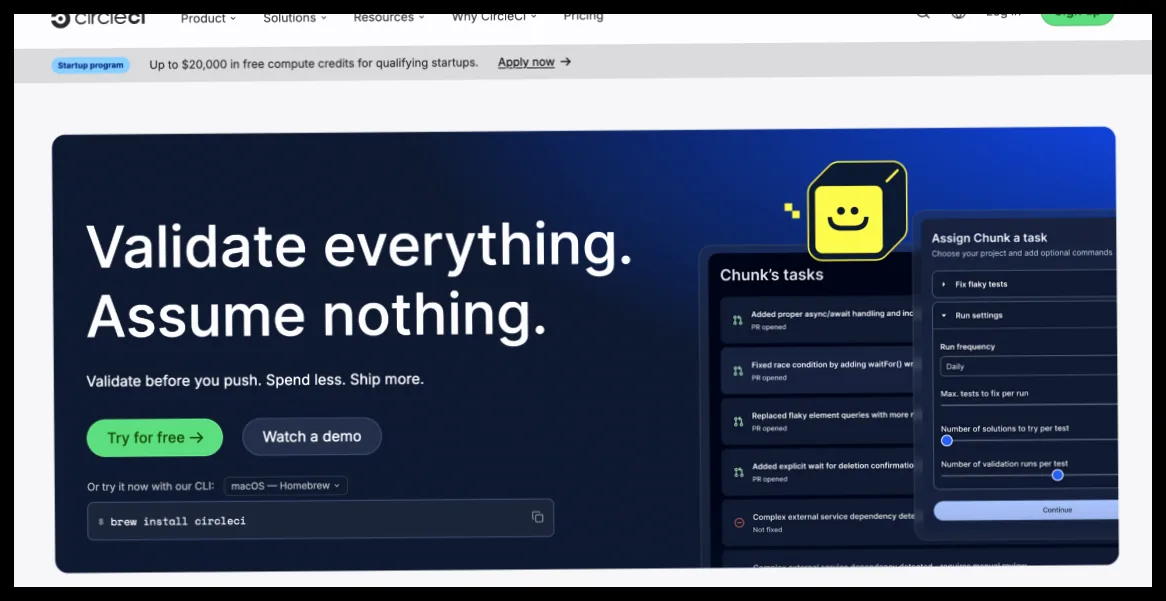Click the $20,000 free compute credits text
Image resolution: width=1166 pixels, height=601 pixels.
tap(314, 63)
